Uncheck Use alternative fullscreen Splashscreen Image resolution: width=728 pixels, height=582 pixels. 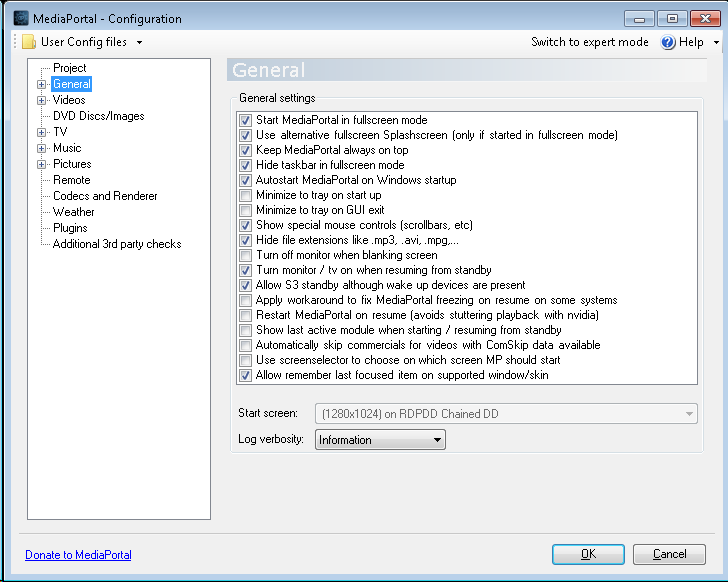point(245,136)
